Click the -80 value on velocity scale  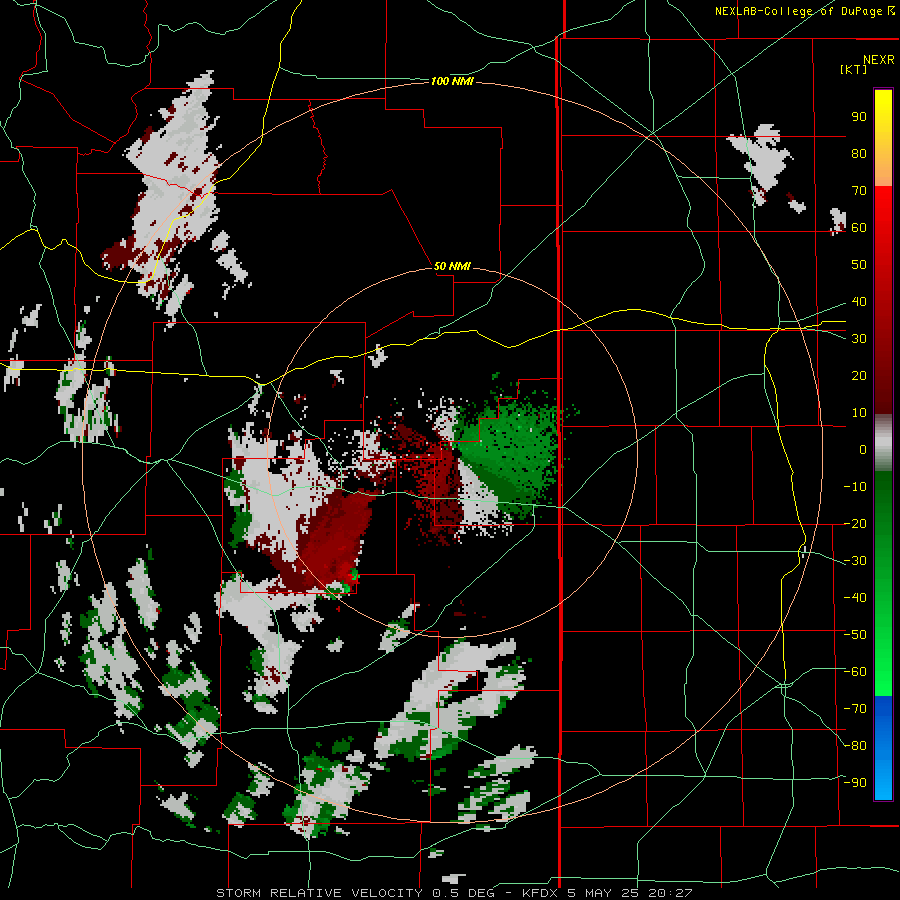(855, 746)
